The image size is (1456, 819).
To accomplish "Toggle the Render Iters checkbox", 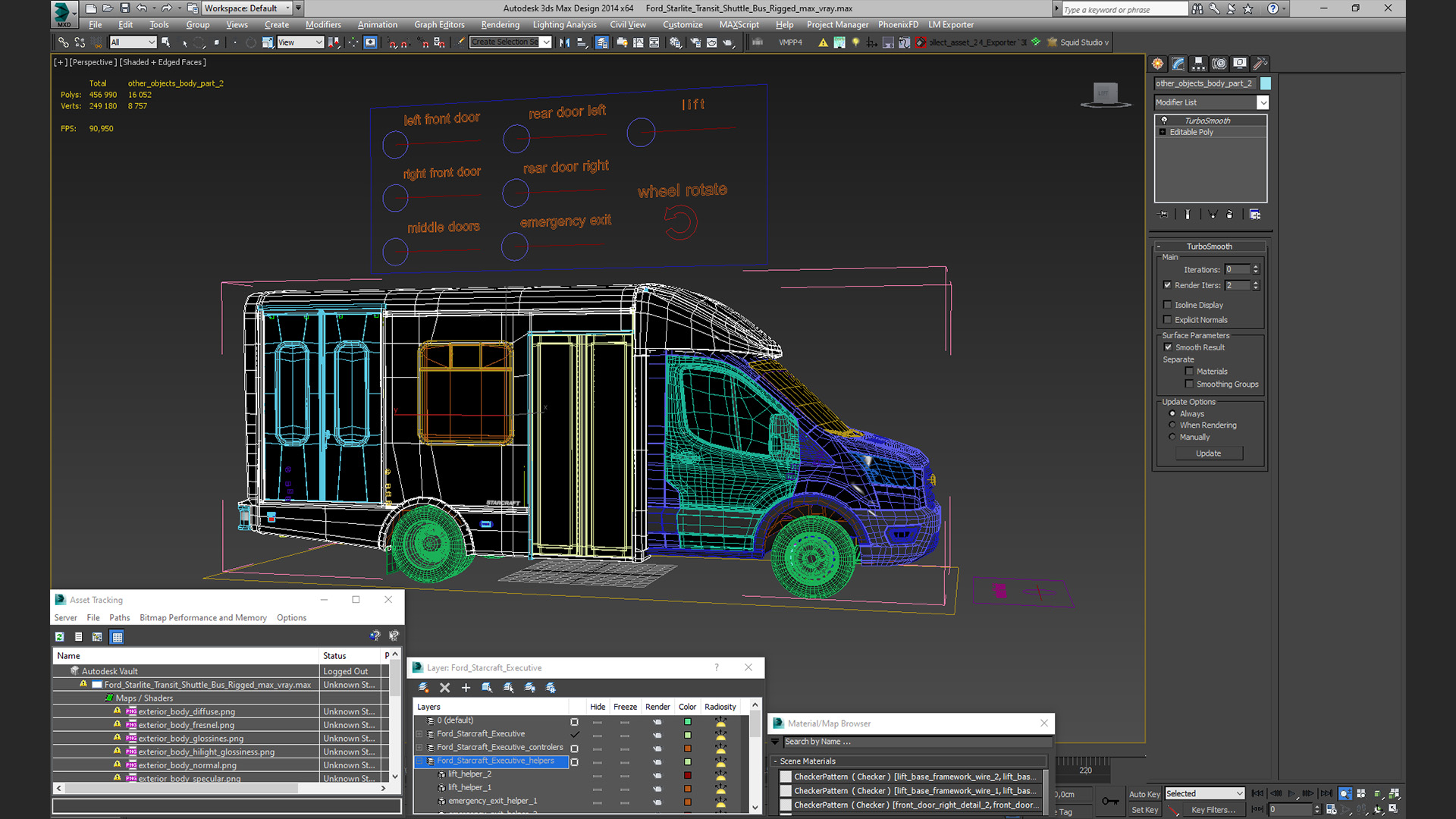I will (x=1168, y=285).
